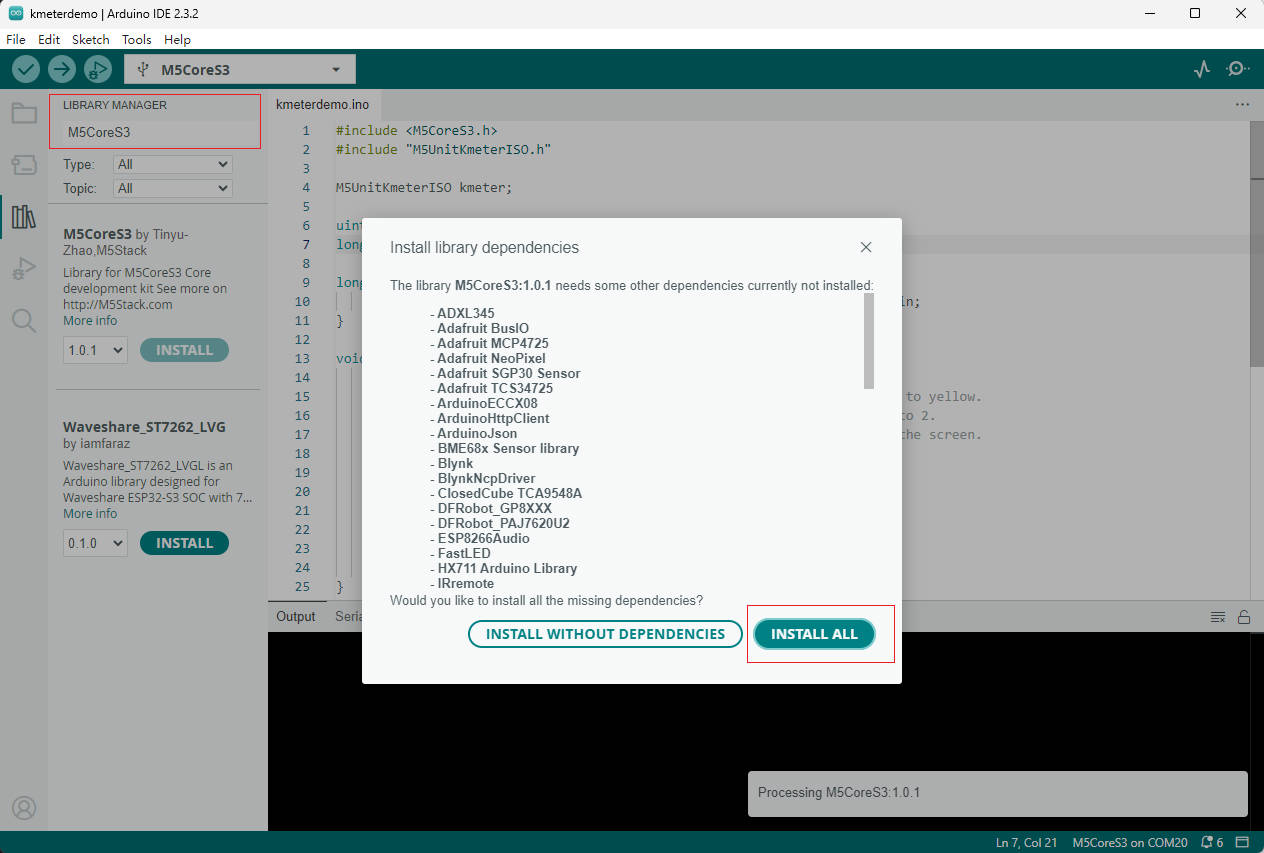Open the Waveshare version 0.1.0 dropdown
Screen dimensions: 1264x853
[95, 543]
